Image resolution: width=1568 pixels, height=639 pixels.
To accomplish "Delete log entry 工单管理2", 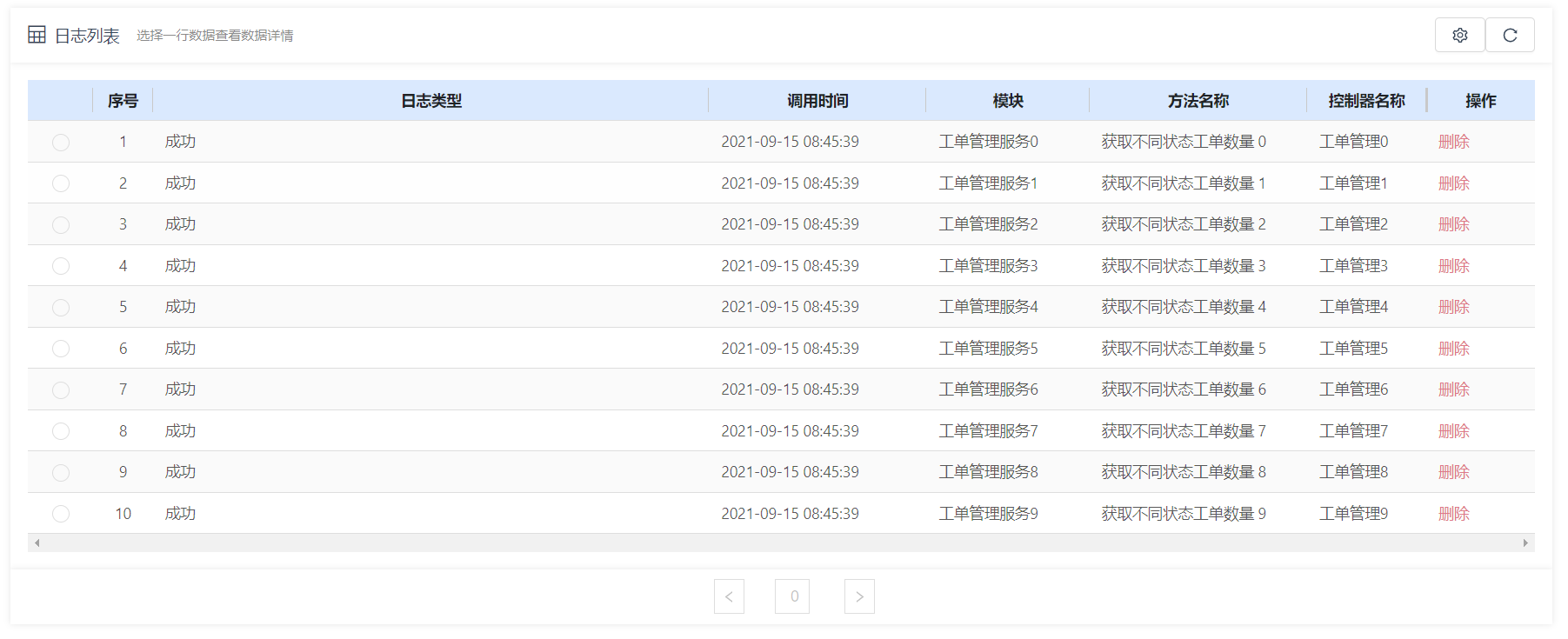I will coord(1454,224).
